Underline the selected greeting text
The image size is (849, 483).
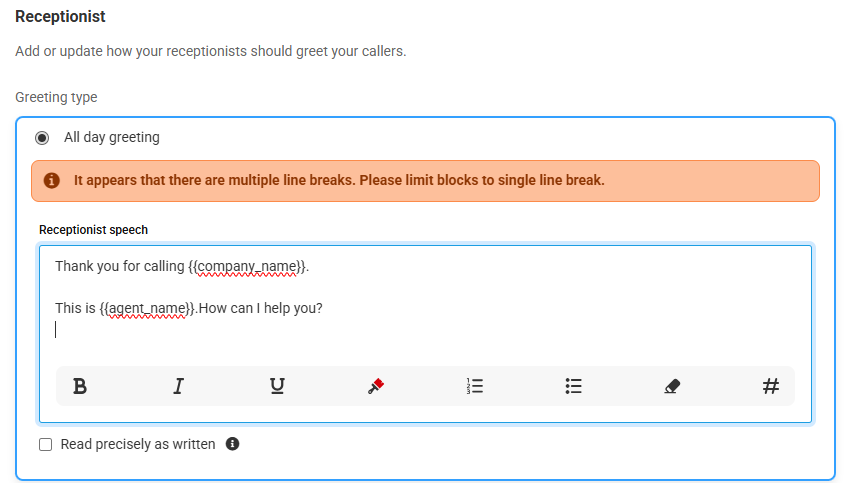(277, 386)
